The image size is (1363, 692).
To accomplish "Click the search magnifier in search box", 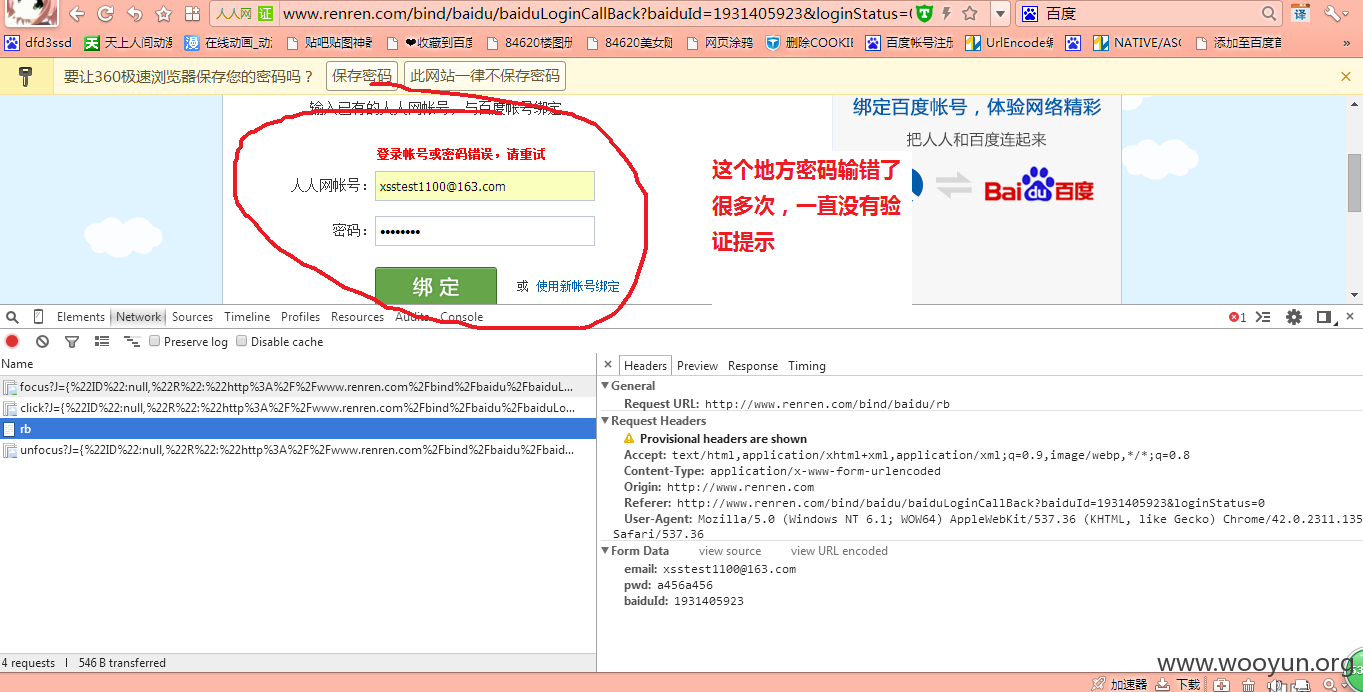I will pos(1269,14).
